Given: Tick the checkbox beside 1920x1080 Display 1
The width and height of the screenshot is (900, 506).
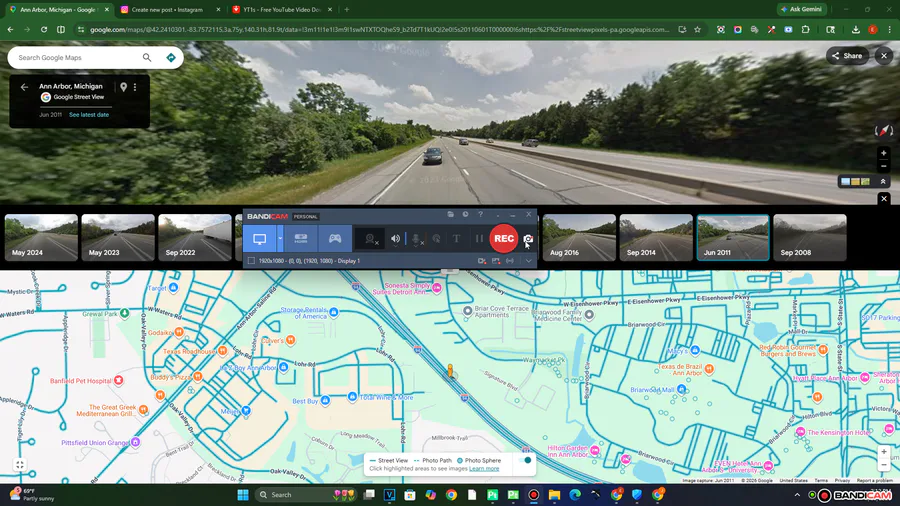Looking at the screenshot, I should (x=251, y=261).
